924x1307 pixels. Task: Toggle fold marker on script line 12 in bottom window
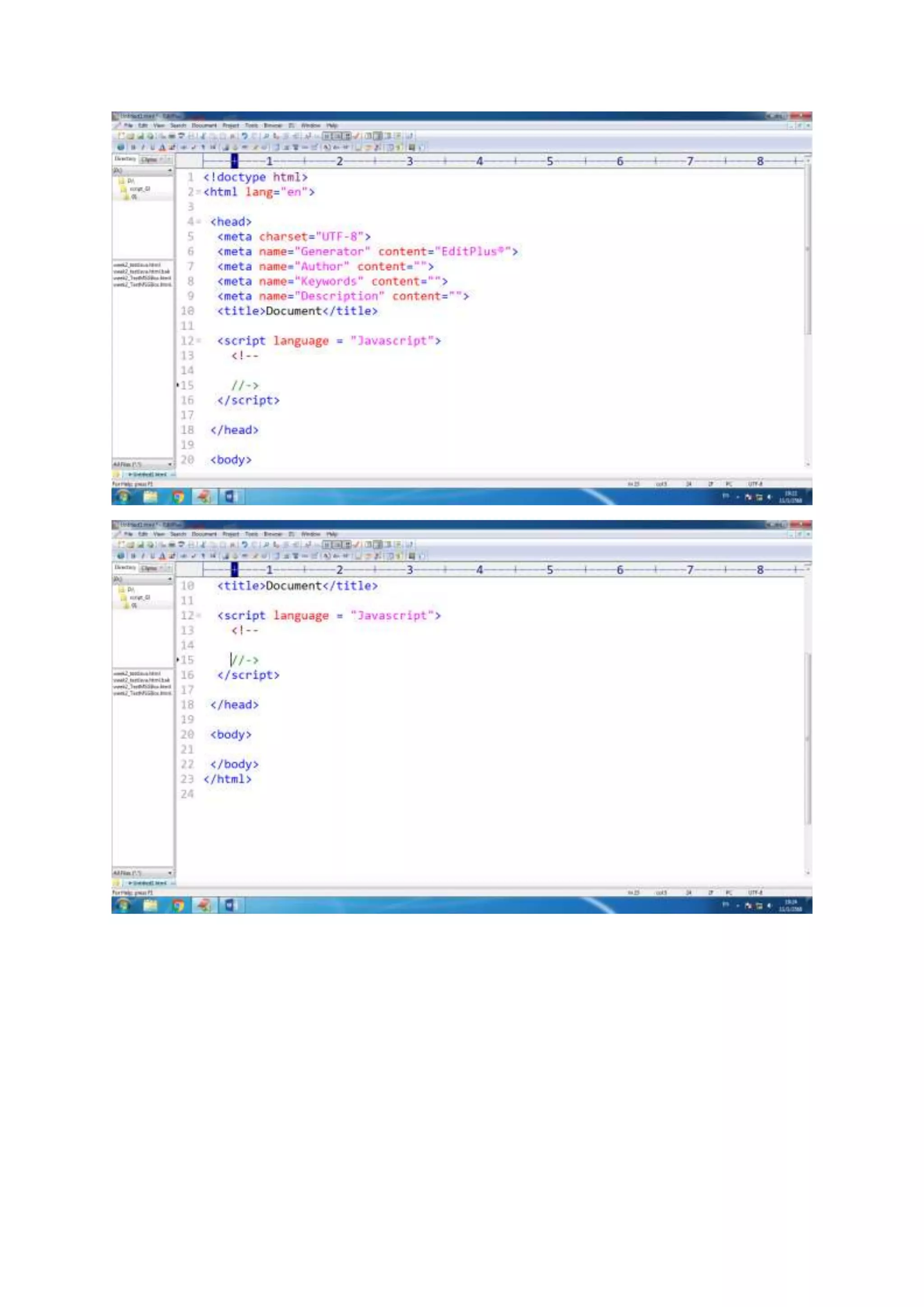pos(199,616)
